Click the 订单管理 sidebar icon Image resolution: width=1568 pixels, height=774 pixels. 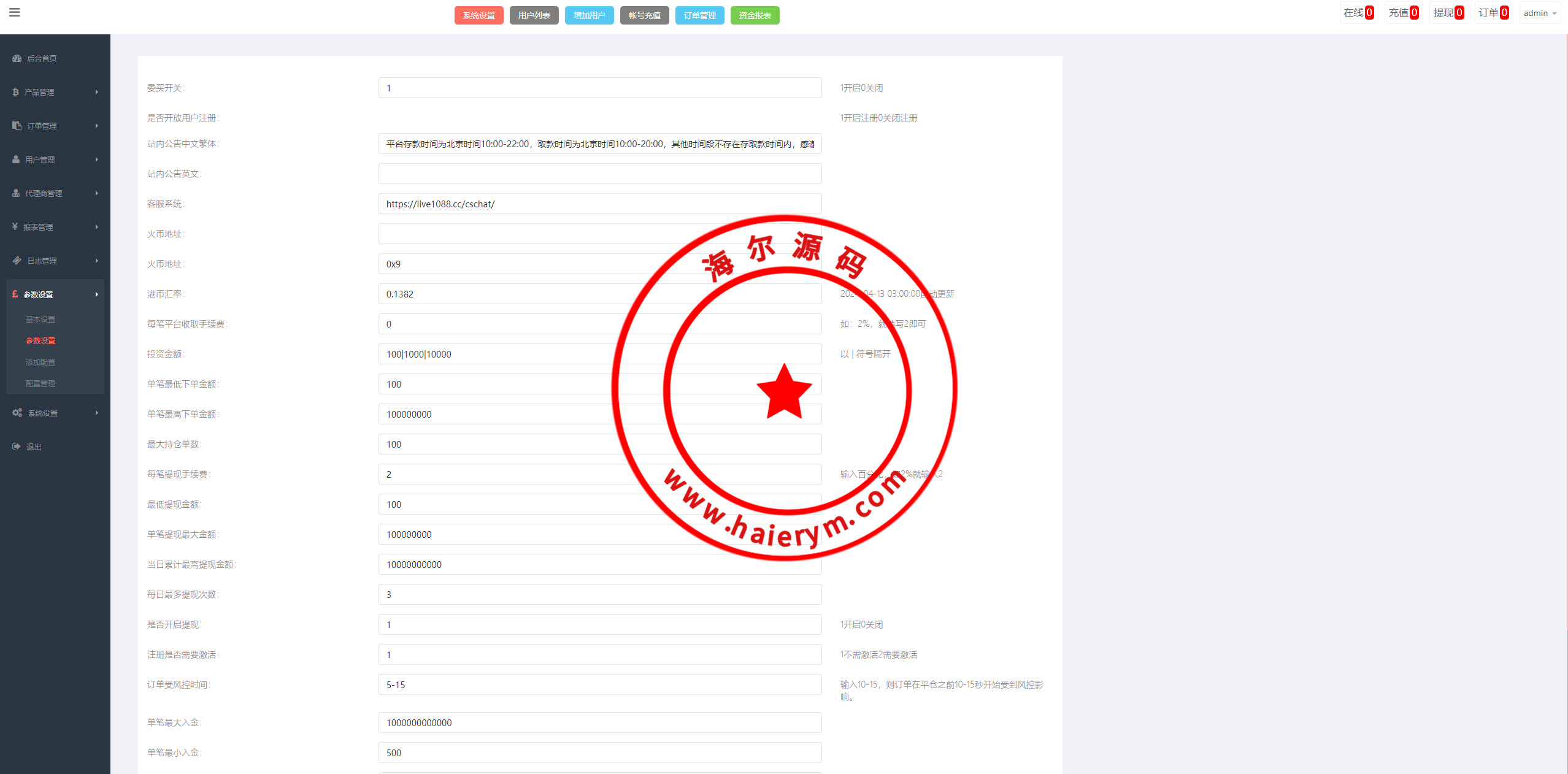tap(17, 126)
